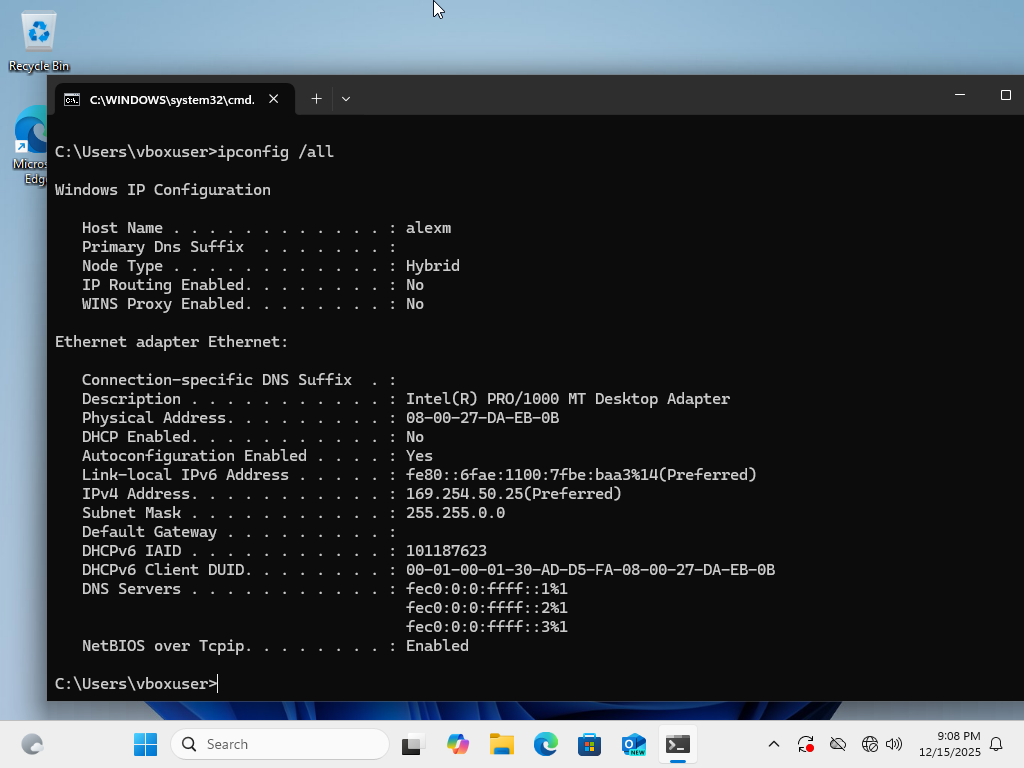Show hidden system tray icons

click(773, 744)
